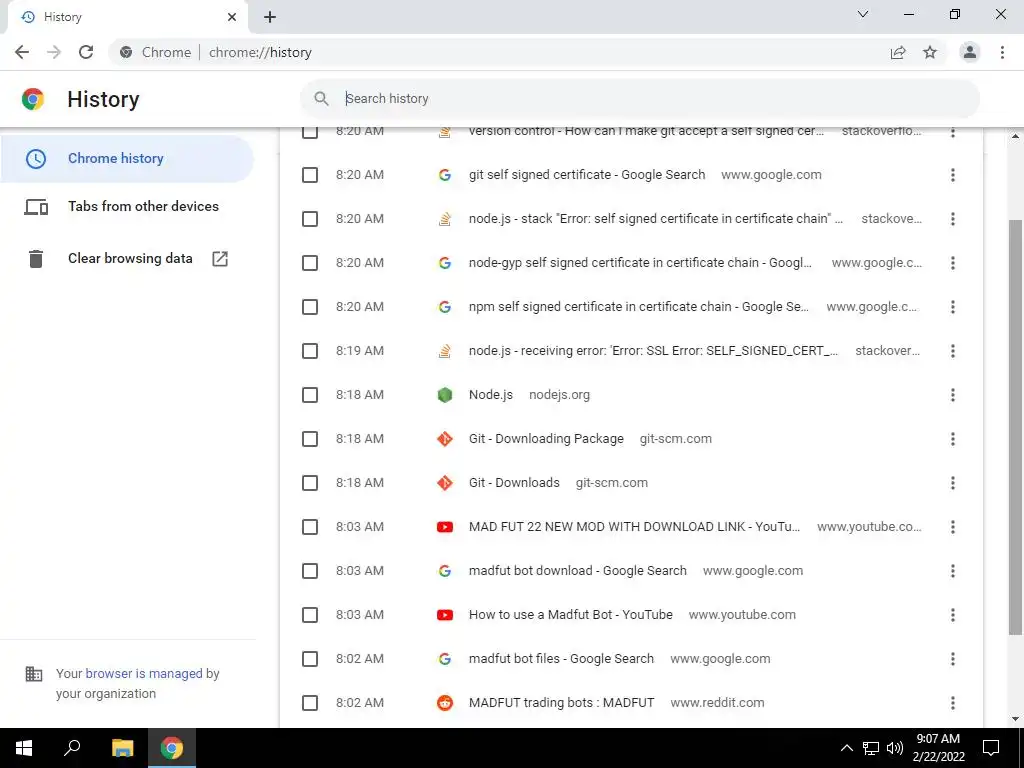Close the History tab

(x=232, y=17)
